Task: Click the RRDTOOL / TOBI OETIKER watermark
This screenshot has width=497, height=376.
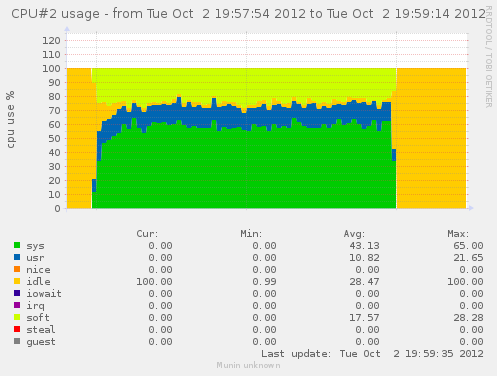Action: point(488,57)
